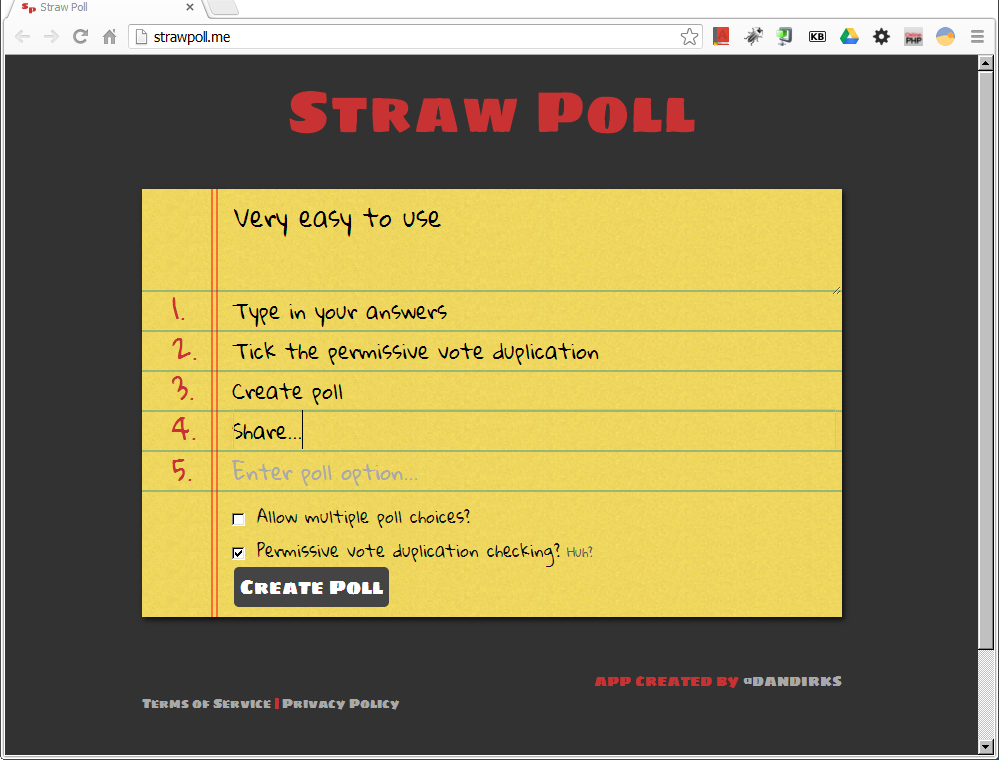This screenshot has height=782, width=999.
Task: Click the Online PHP extension icon
Action: click(913, 36)
